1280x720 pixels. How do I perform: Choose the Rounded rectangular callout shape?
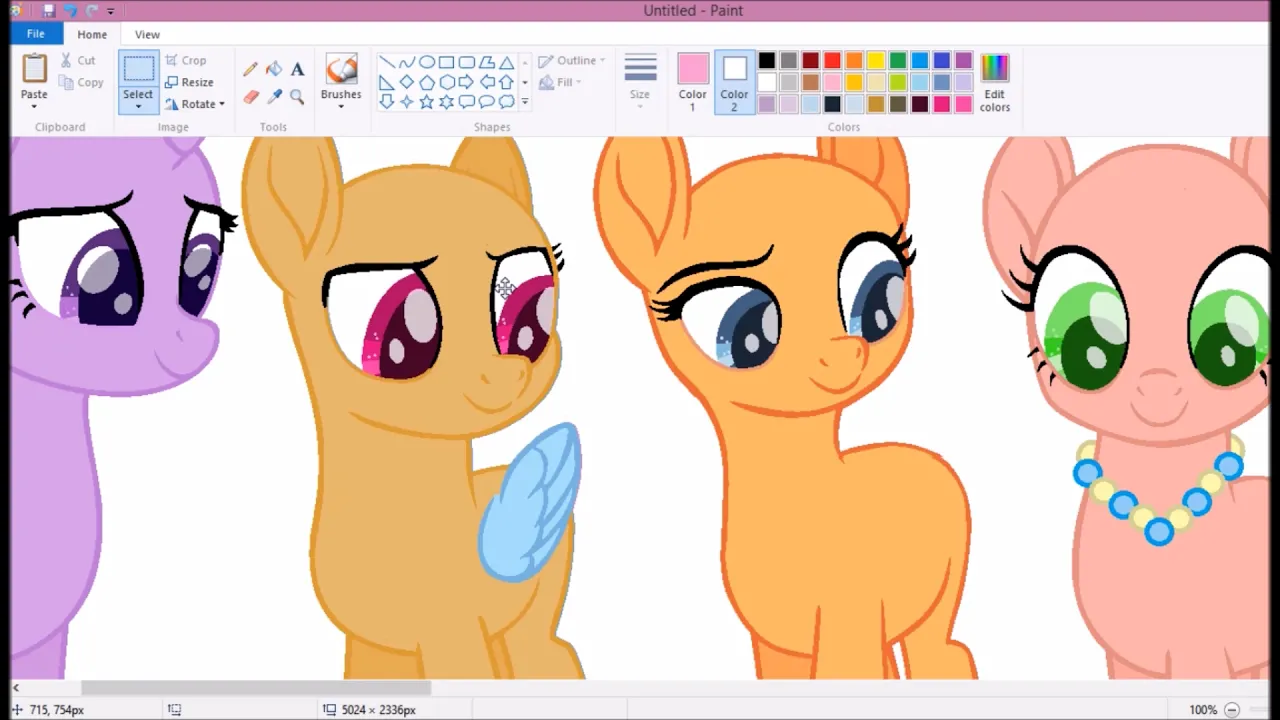(467, 102)
